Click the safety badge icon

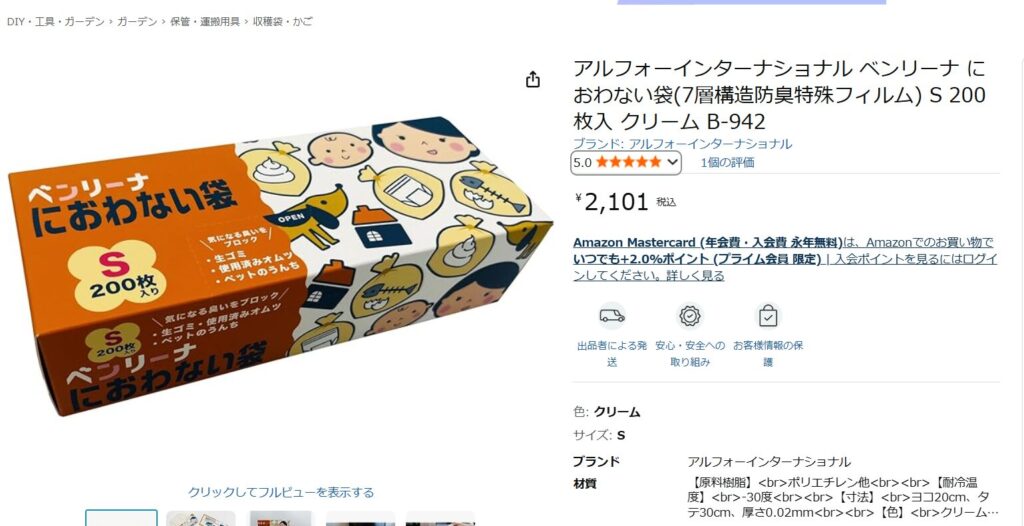click(690, 316)
